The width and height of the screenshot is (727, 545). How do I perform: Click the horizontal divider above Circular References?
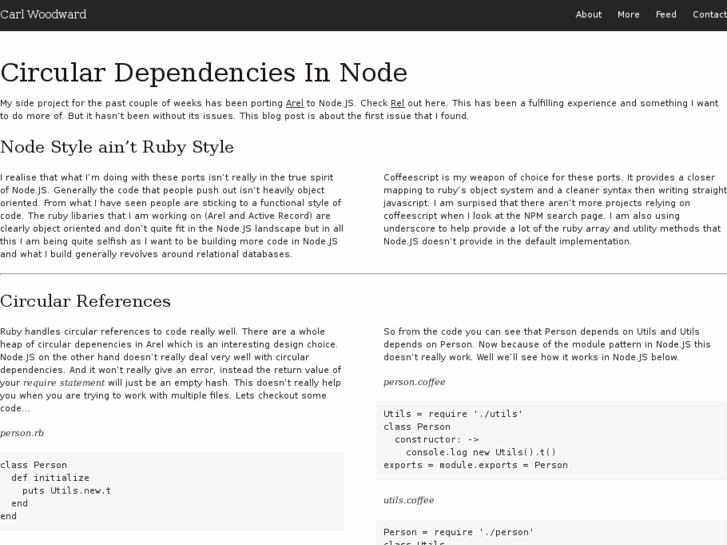pos(363,273)
